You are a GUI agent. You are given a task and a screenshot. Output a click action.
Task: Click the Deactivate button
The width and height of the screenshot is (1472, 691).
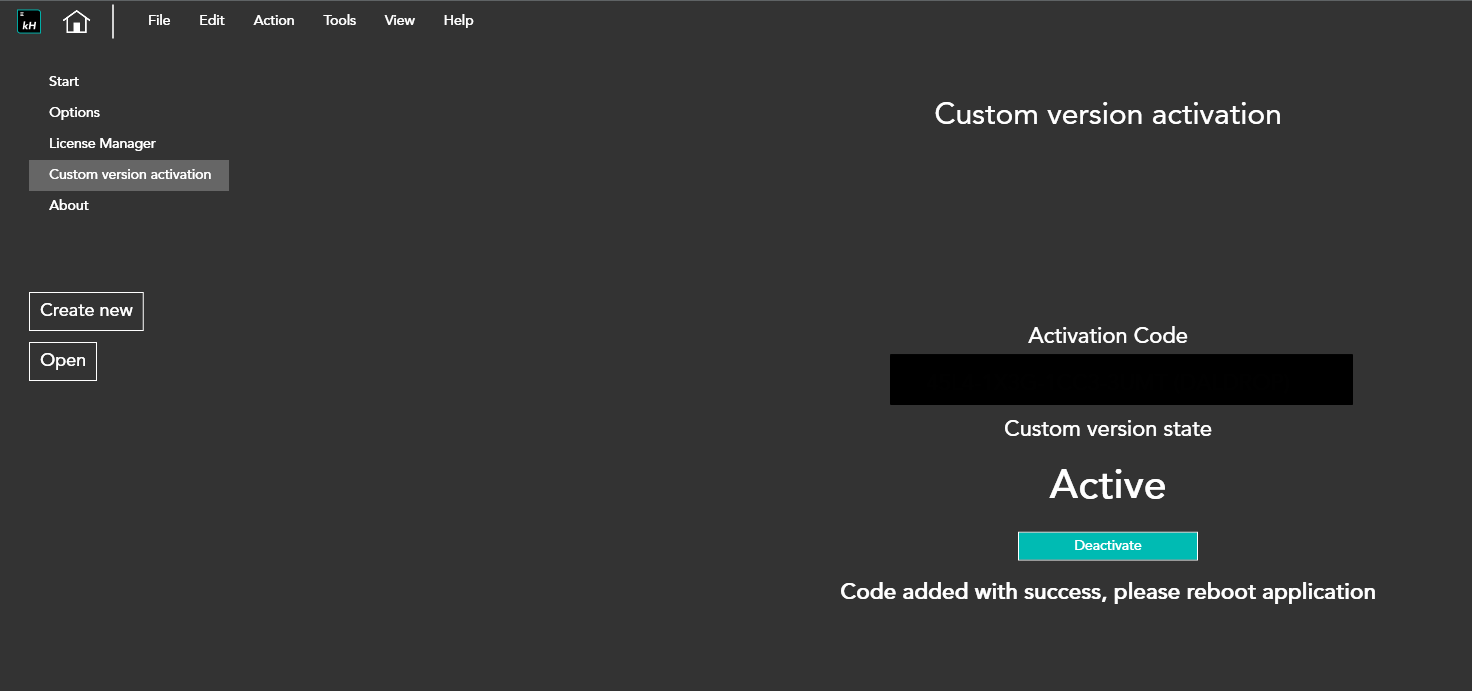click(x=1107, y=546)
